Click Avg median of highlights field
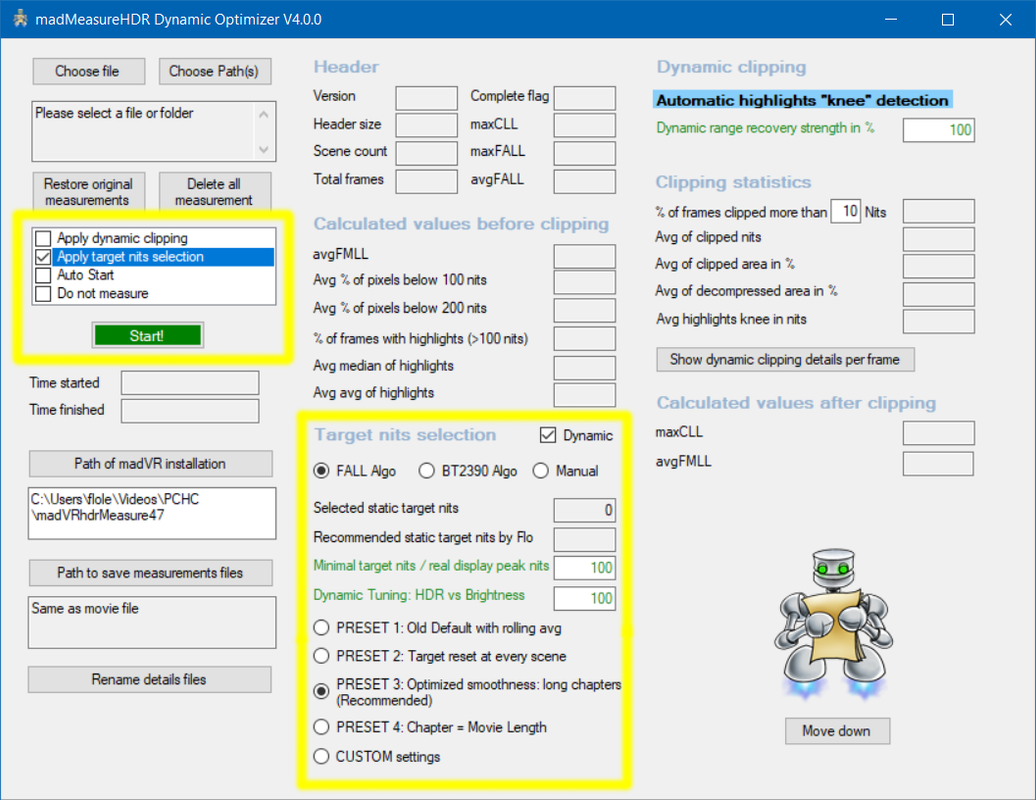 click(585, 368)
